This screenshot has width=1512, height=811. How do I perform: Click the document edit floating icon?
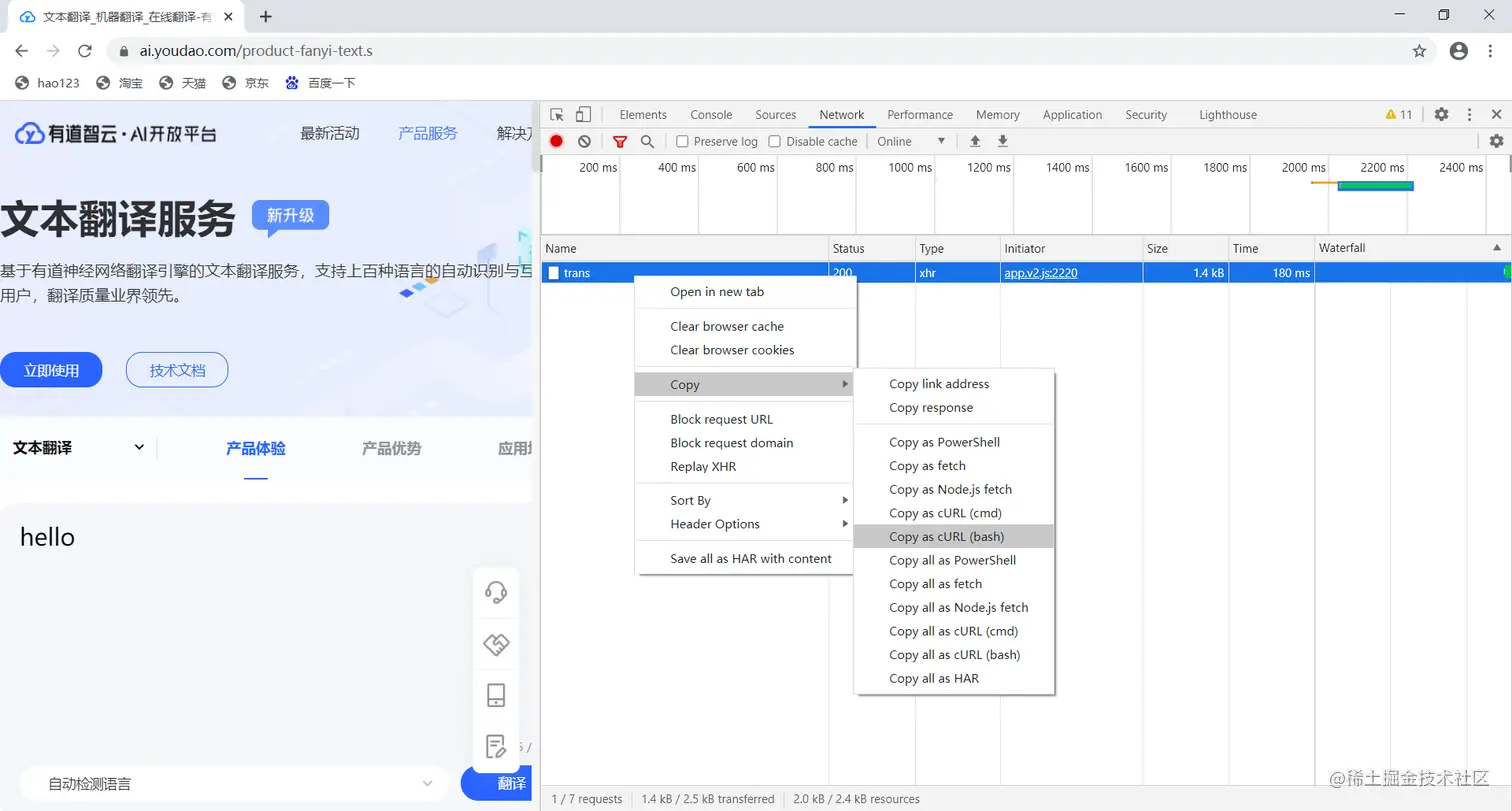[x=496, y=746]
